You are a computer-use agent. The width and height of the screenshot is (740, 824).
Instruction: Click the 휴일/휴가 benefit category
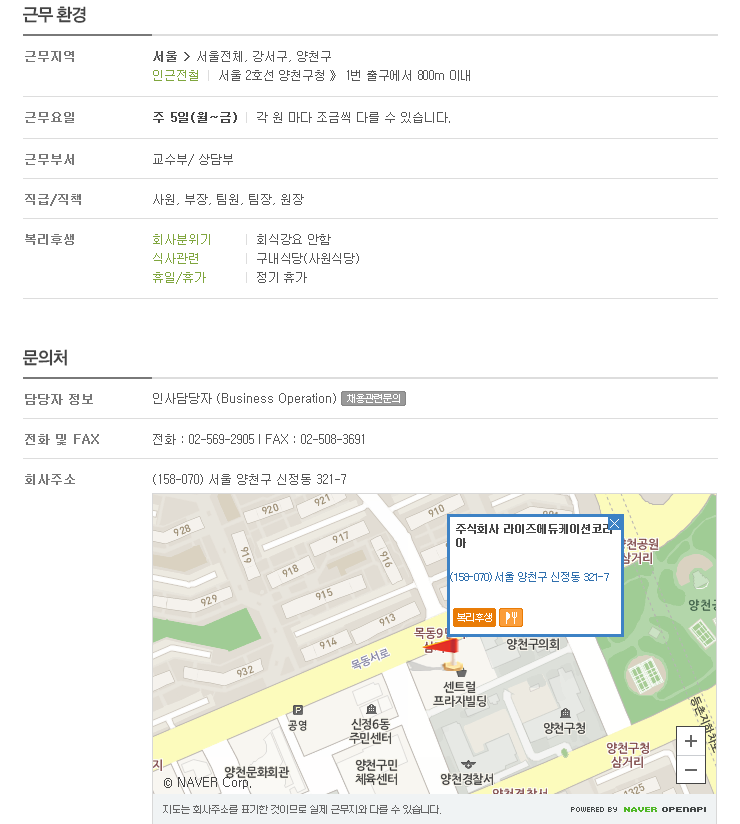pos(179,277)
